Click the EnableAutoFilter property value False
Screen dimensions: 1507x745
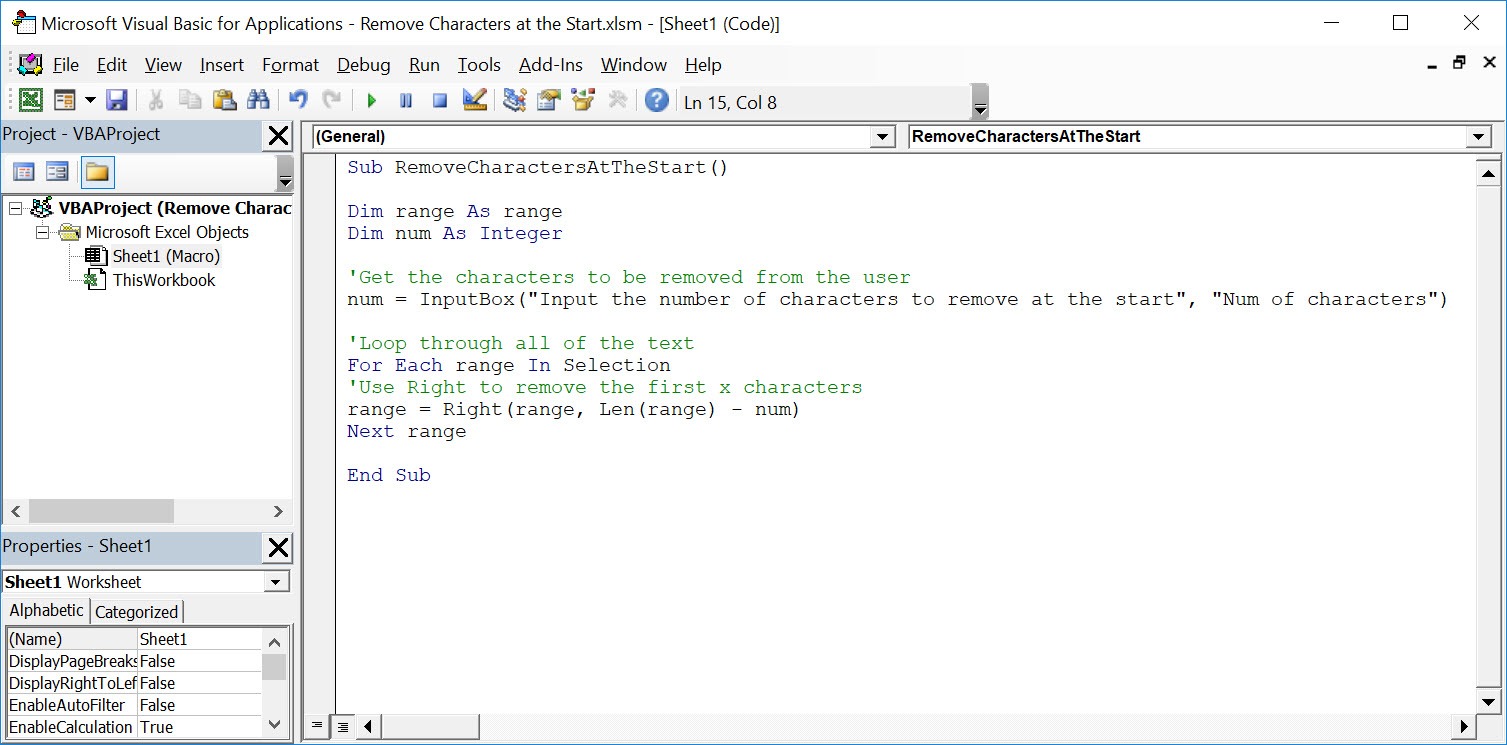pos(199,705)
